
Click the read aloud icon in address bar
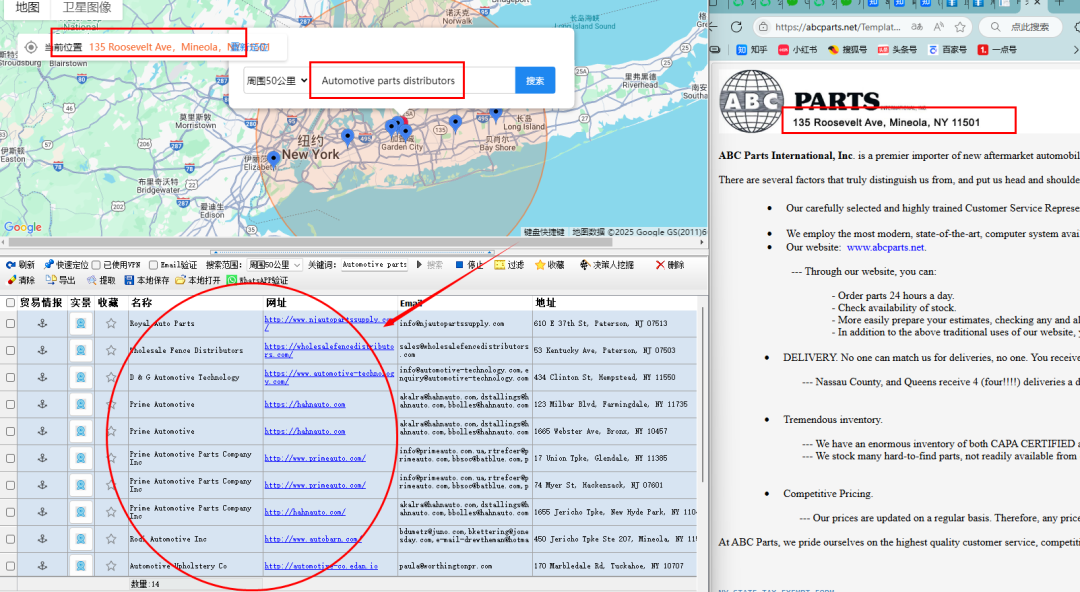coord(939,27)
